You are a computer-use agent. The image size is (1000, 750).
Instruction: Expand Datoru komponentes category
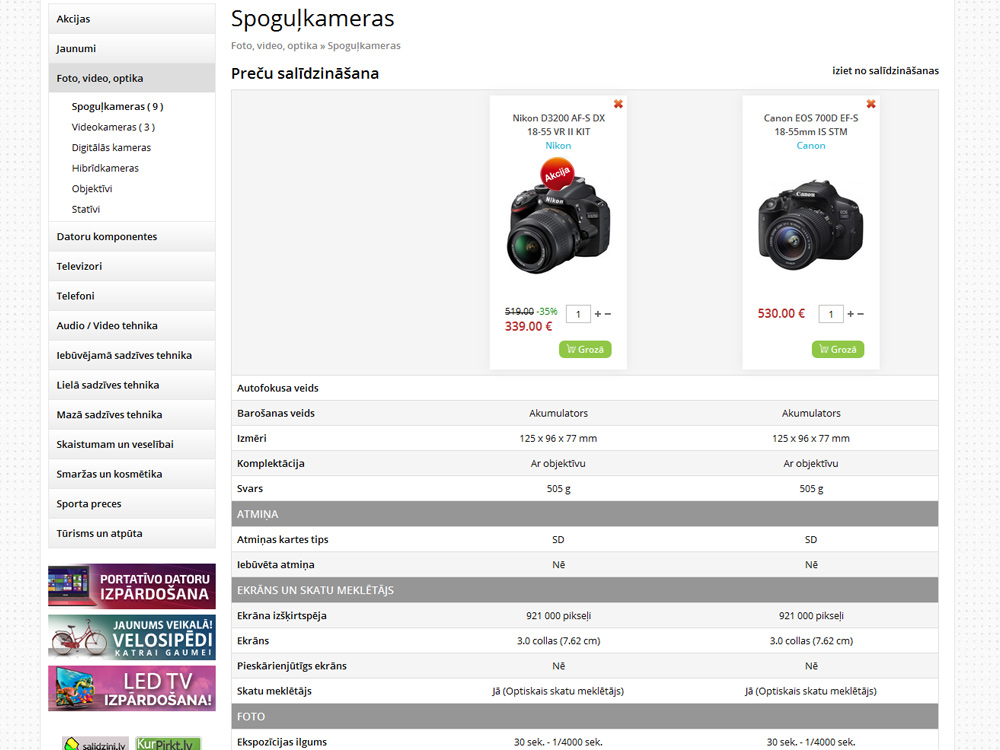(131, 236)
